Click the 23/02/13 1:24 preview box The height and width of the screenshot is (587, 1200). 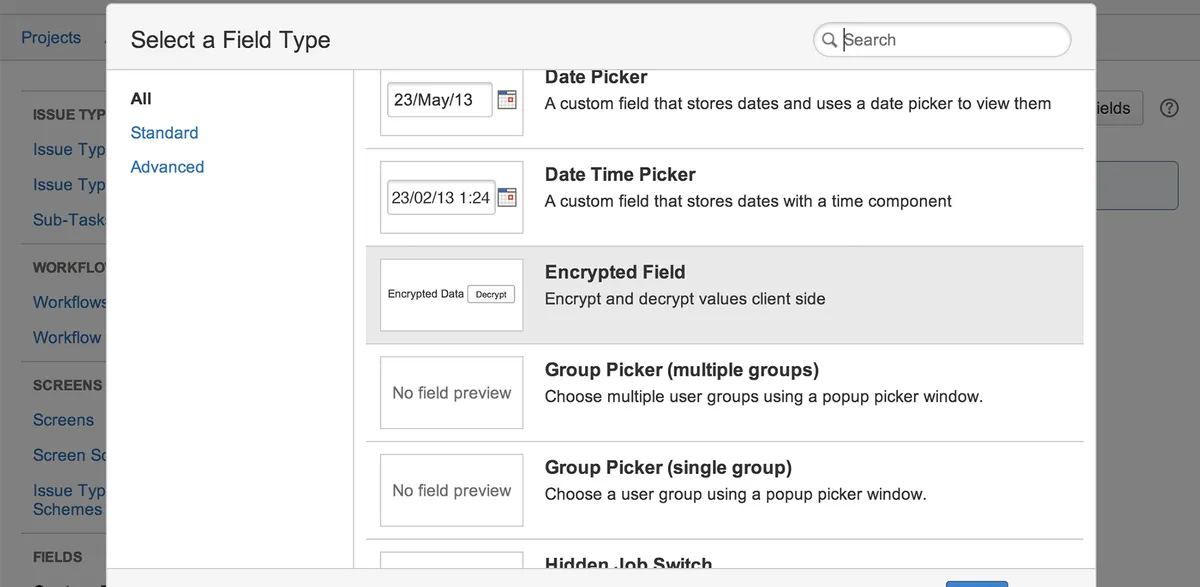coord(440,197)
